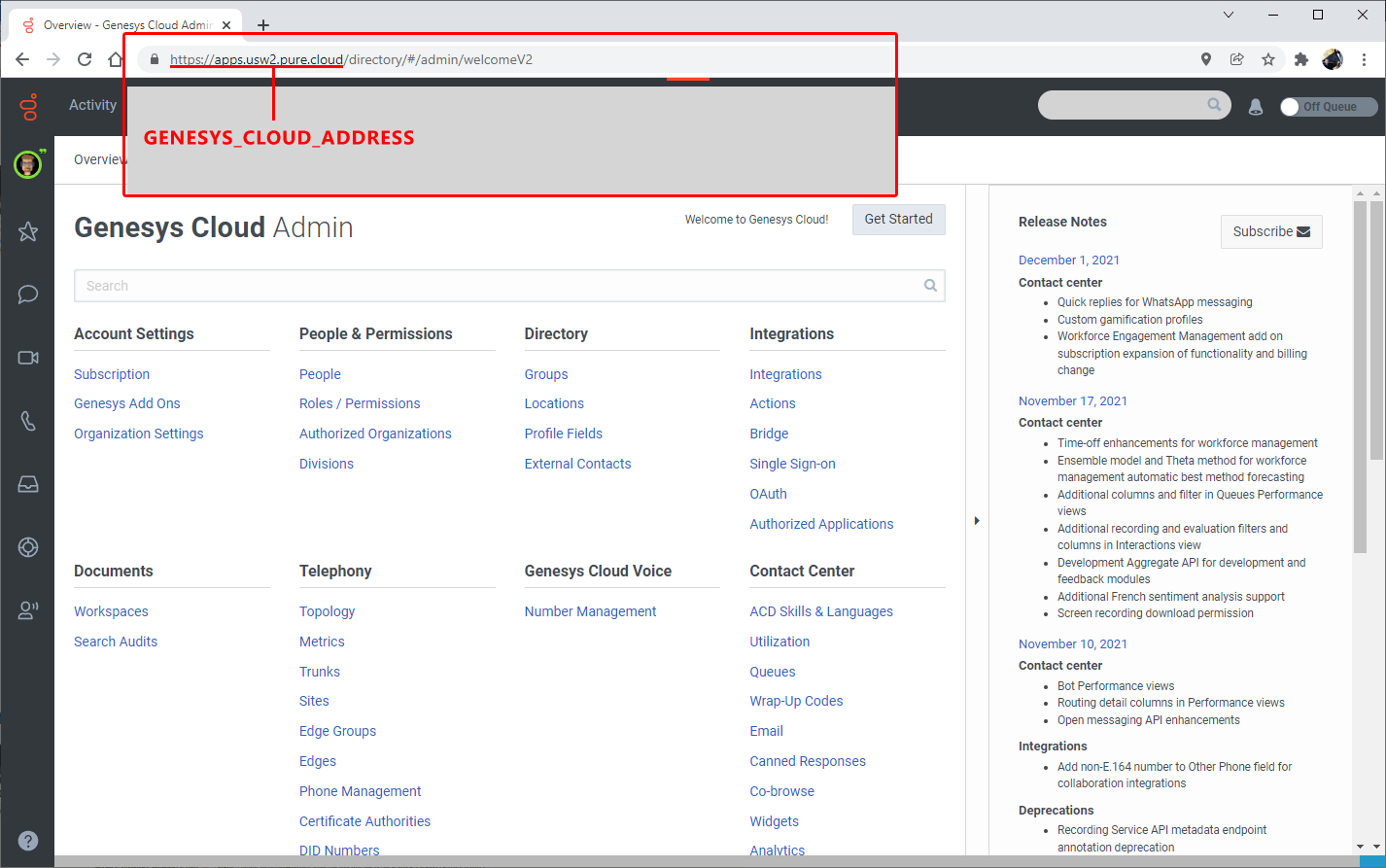The width and height of the screenshot is (1386, 868).
Task: Open Wrap-Up Codes
Action: pyautogui.click(x=796, y=701)
